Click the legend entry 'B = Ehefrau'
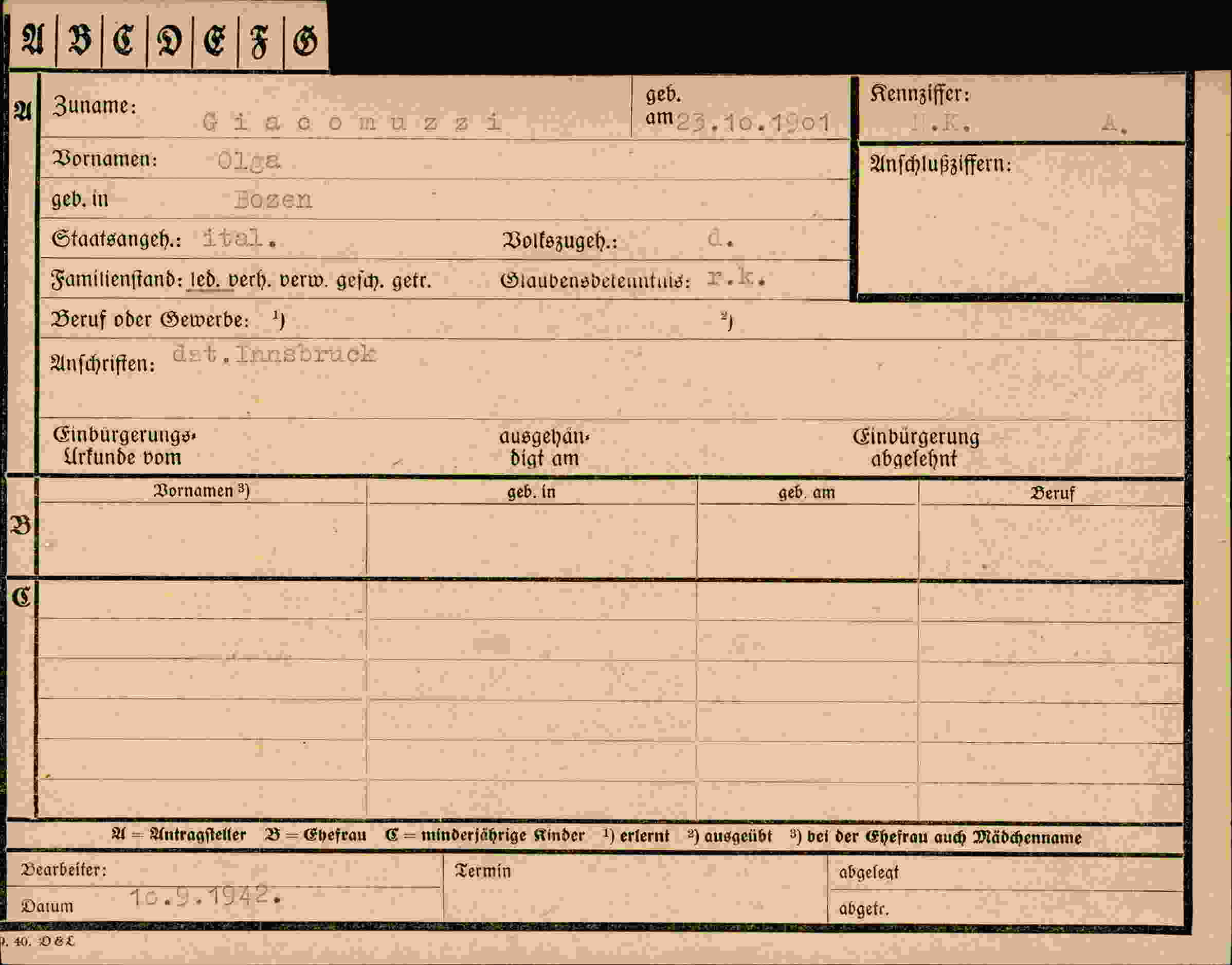The width and height of the screenshot is (1232, 965). pyautogui.click(x=316, y=835)
